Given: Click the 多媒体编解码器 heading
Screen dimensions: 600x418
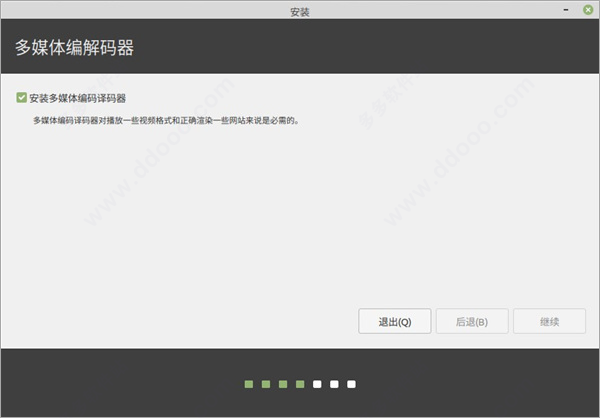Looking at the screenshot, I should (x=75, y=48).
